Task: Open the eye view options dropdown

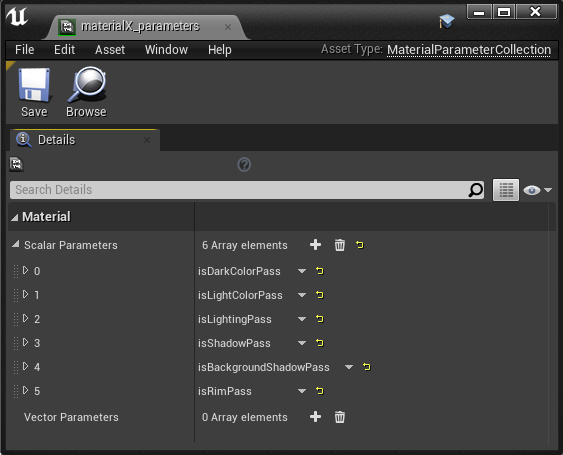Action: tap(538, 190)
